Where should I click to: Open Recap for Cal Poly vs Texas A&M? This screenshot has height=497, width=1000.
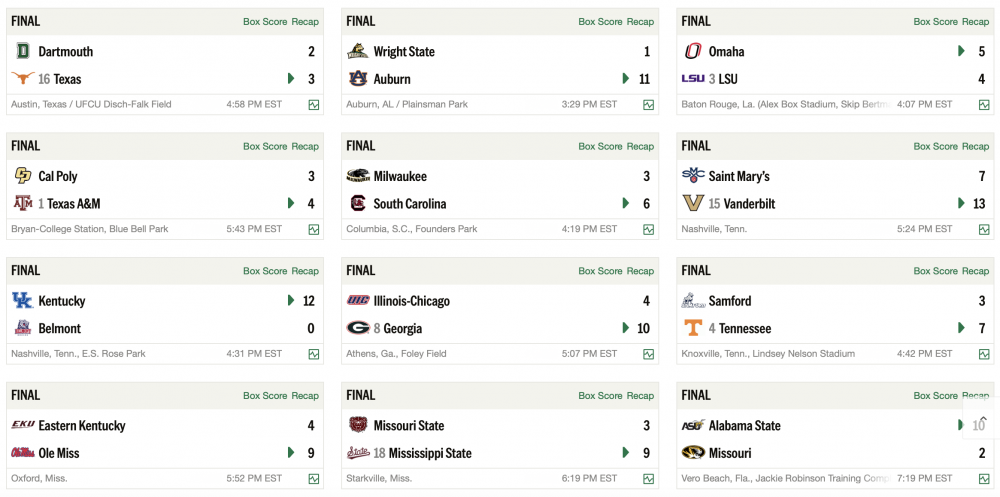tap(305, 147)
